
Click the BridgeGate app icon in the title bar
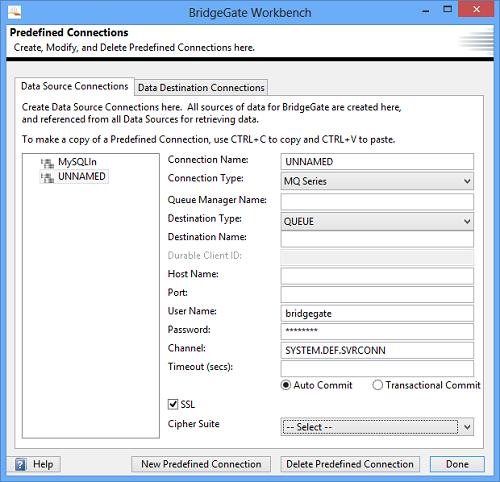pos(14,13)
